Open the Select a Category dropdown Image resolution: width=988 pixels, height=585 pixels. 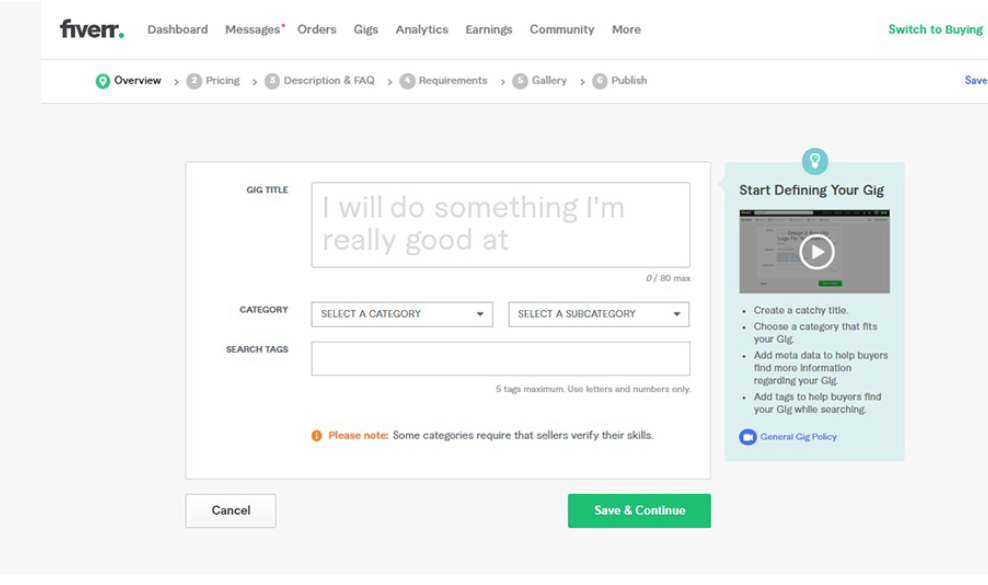click(x=402, y=314)
